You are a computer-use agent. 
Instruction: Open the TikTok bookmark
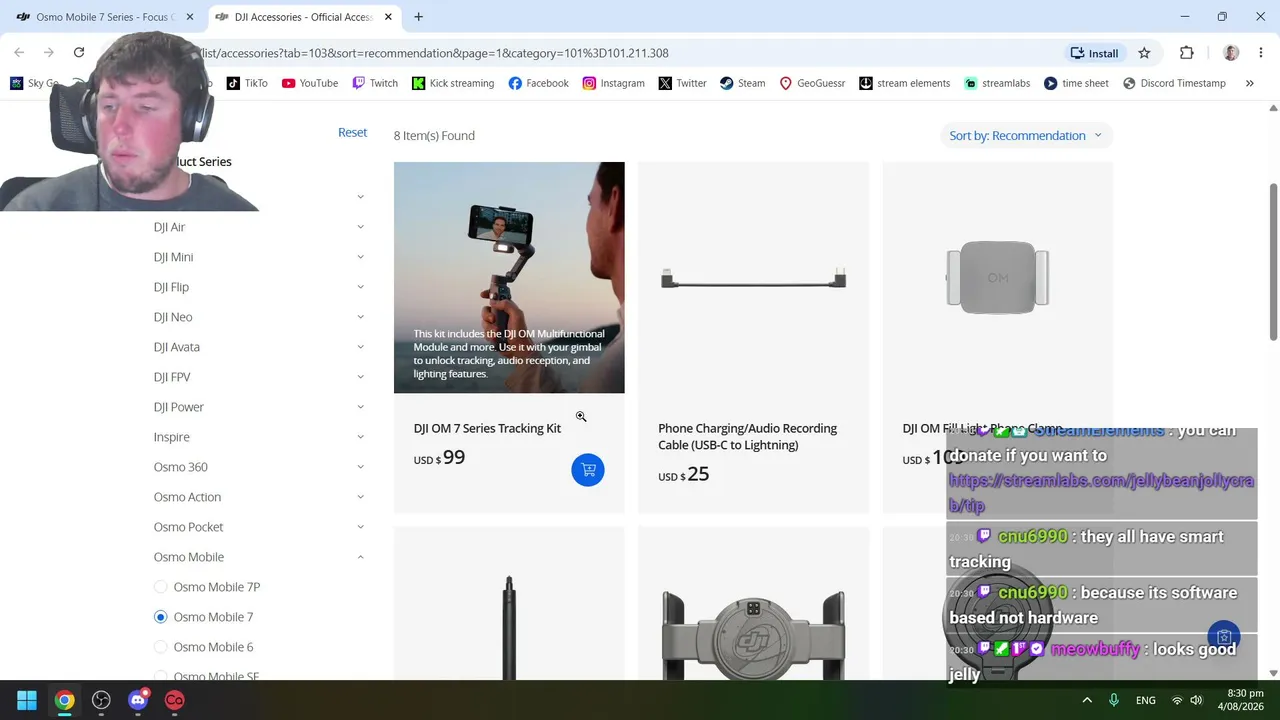pyautogui.click(x=247, y=83)
